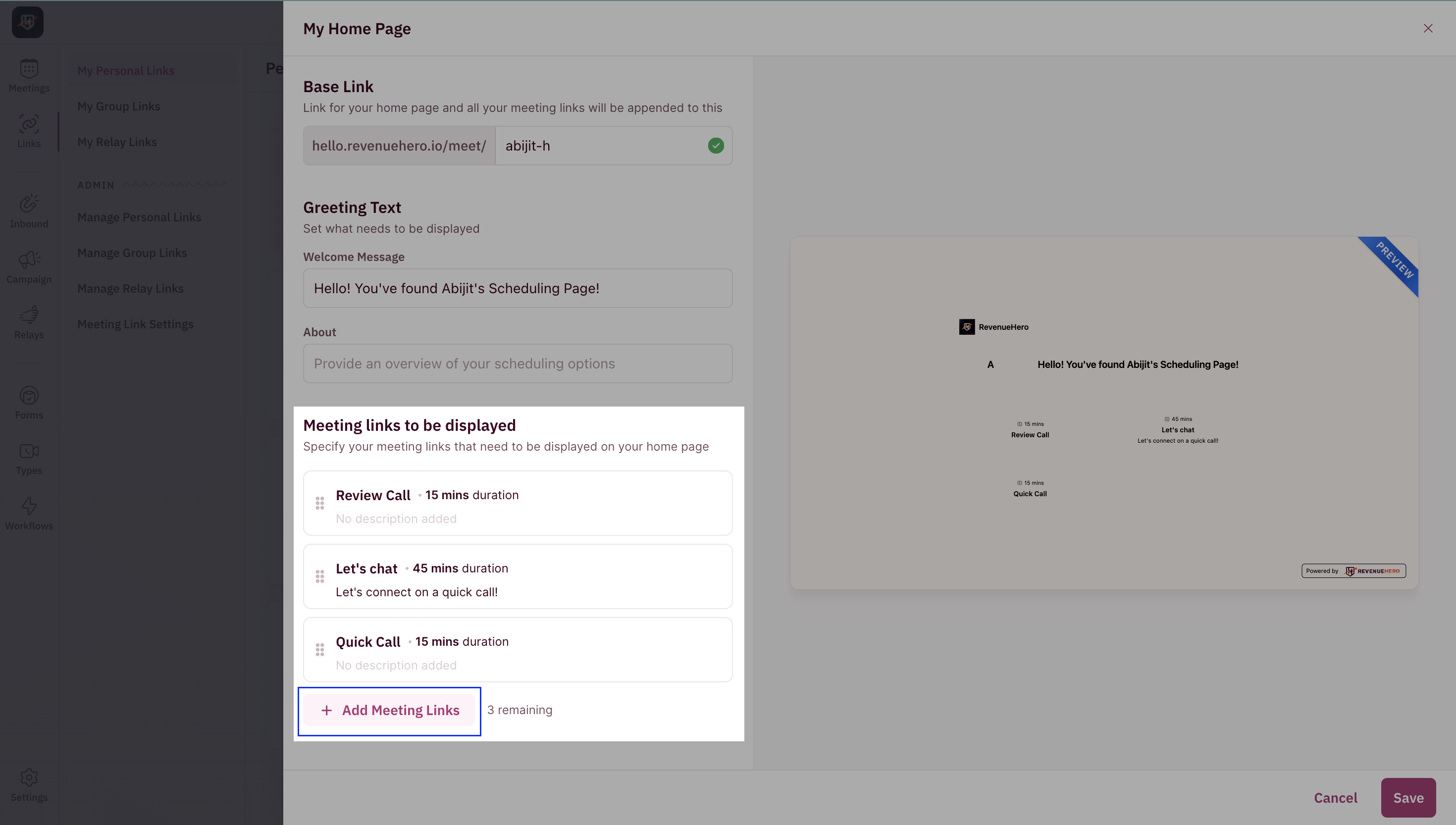
Task: Close the My Home Page panel
Action: [1428, 28]
